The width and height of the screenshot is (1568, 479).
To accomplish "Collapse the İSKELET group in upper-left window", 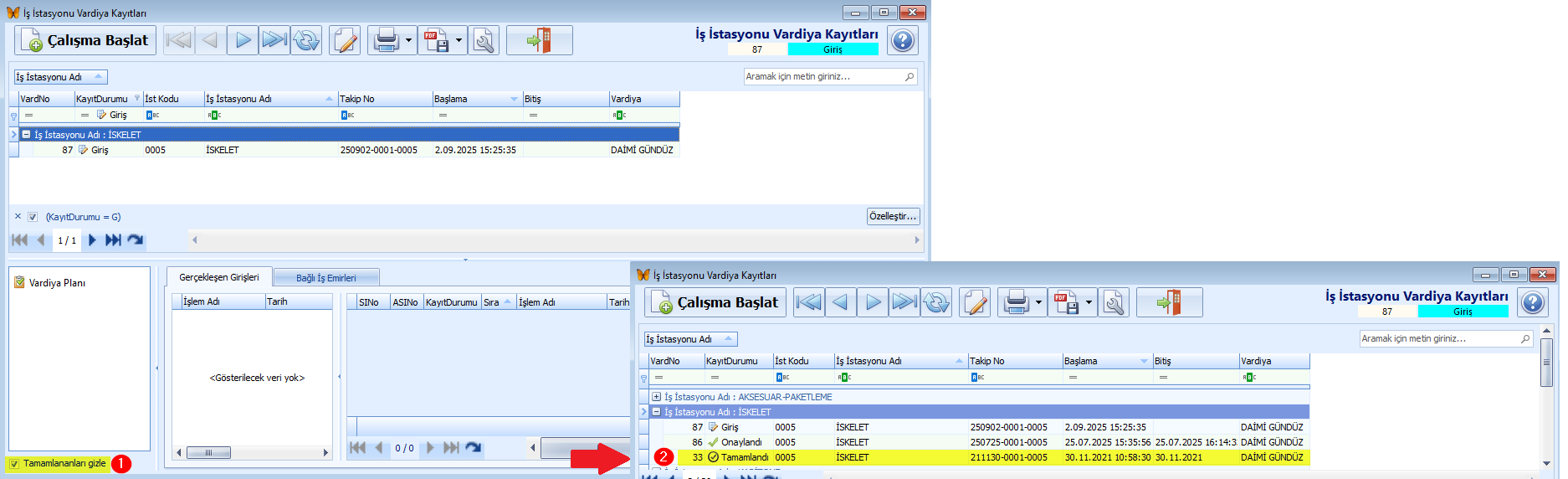I will tap(27, 135).
